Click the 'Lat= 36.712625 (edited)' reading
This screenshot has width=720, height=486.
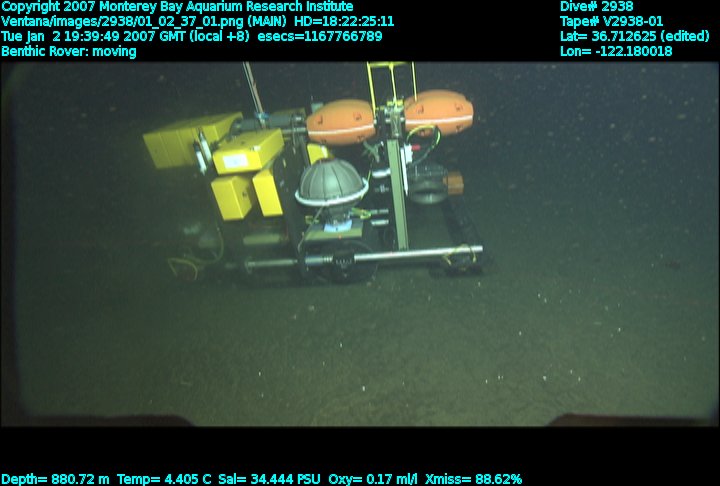[635, 36]
